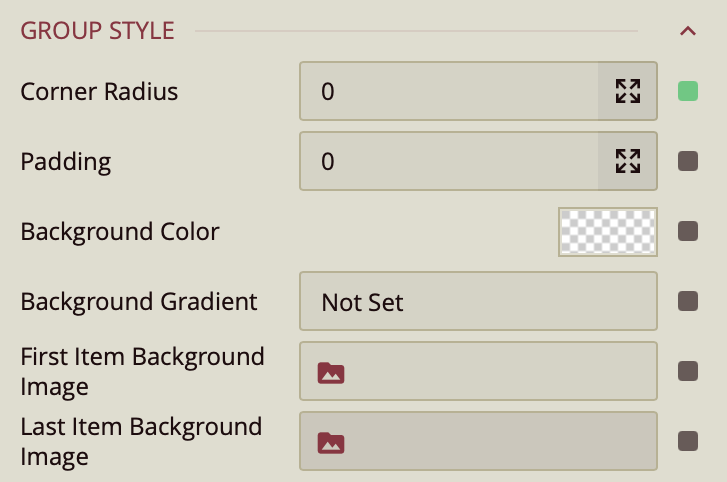Collapse the Group Style section chevron
Screen dimensions: 727x482
[x=687, y=31]
